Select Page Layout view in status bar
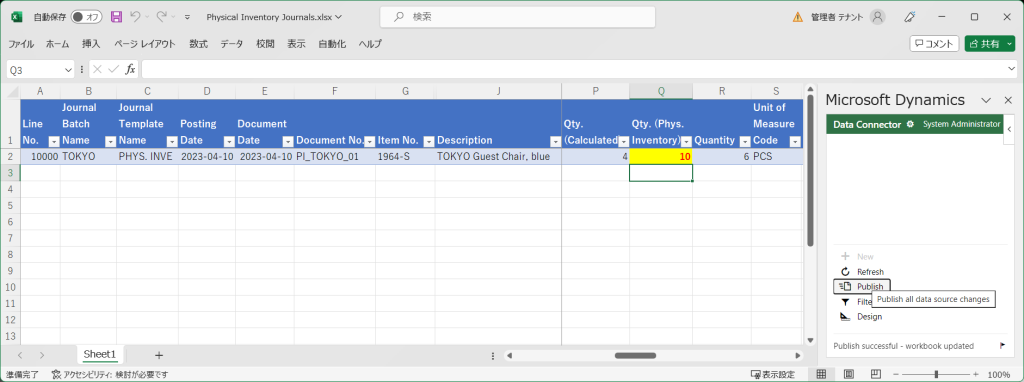Viewport: 1024px width, 382px height. 849,374
